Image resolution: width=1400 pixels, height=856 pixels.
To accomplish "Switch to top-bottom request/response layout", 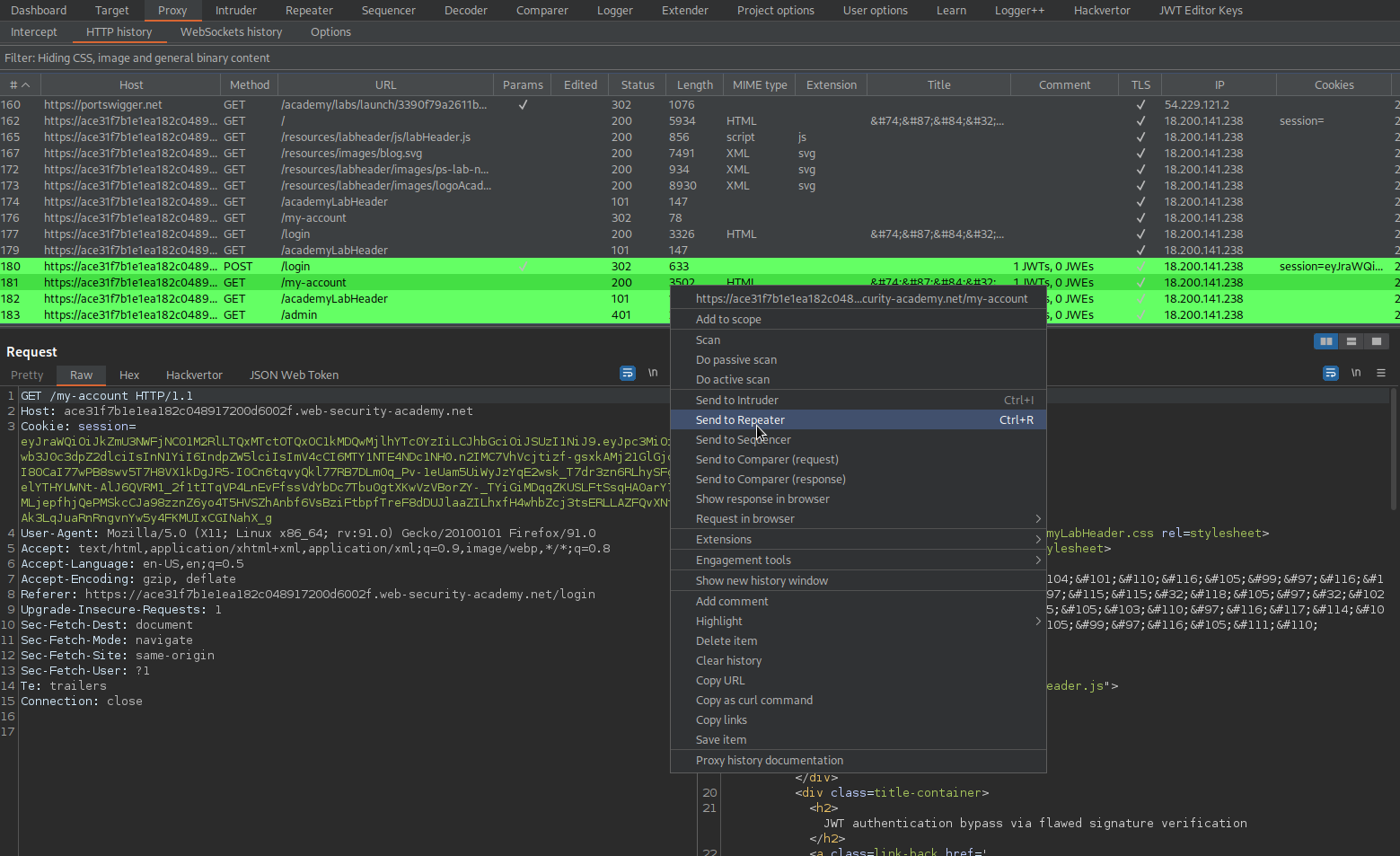I will pyautogui.click(x=1351, y=341).
